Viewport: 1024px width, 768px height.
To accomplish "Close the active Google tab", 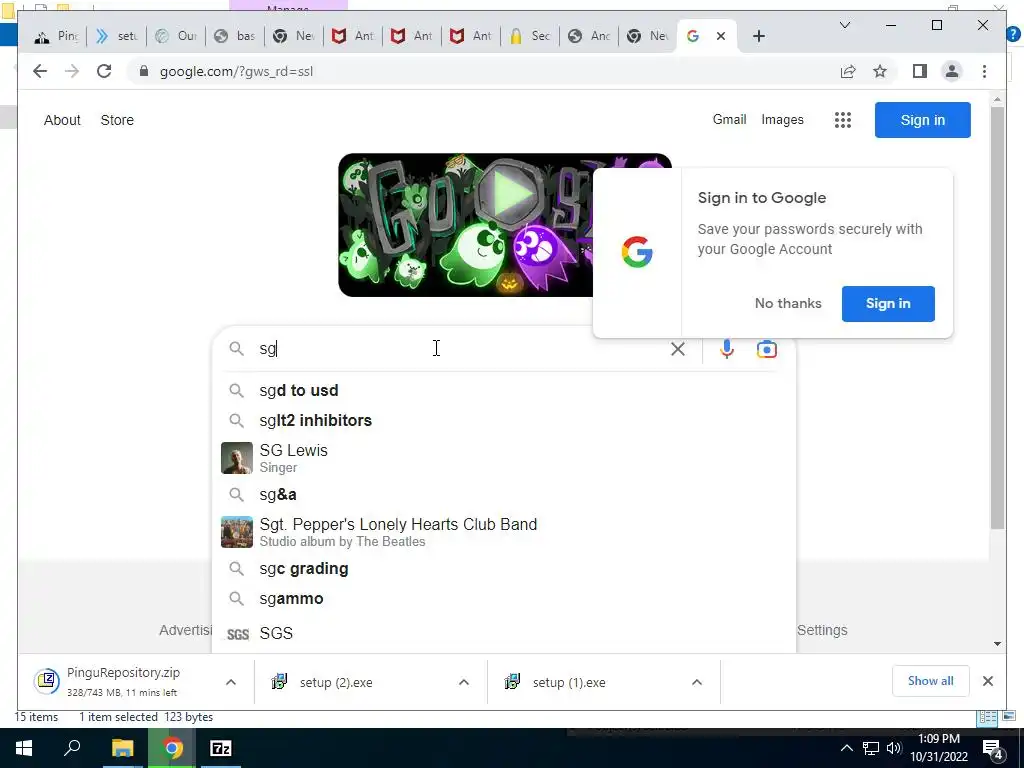I will 721,36.
